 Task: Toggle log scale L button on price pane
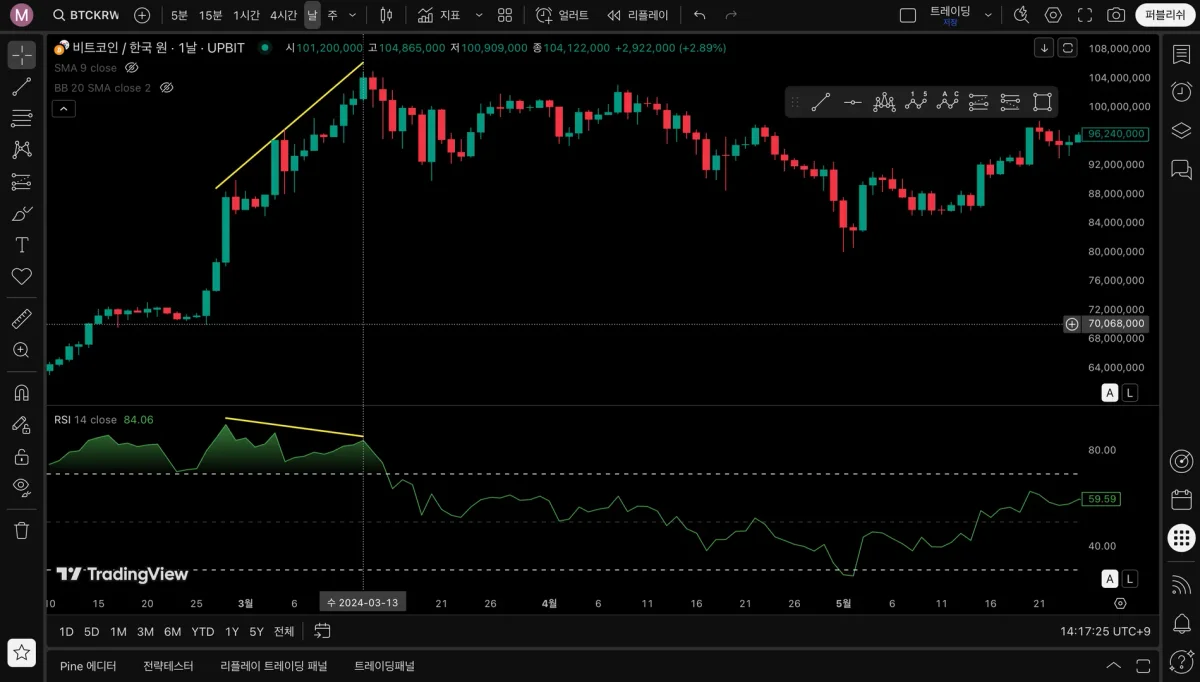[1130, 393]
